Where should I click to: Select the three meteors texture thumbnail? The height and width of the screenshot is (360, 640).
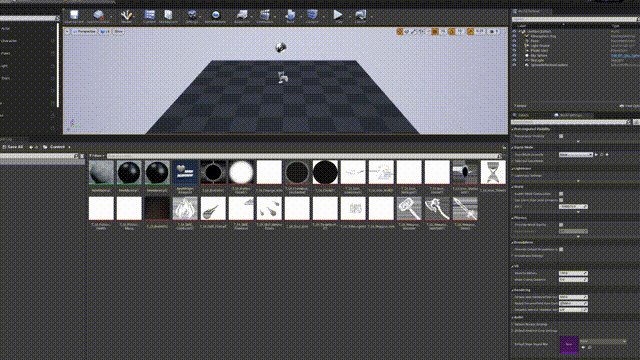269,209
